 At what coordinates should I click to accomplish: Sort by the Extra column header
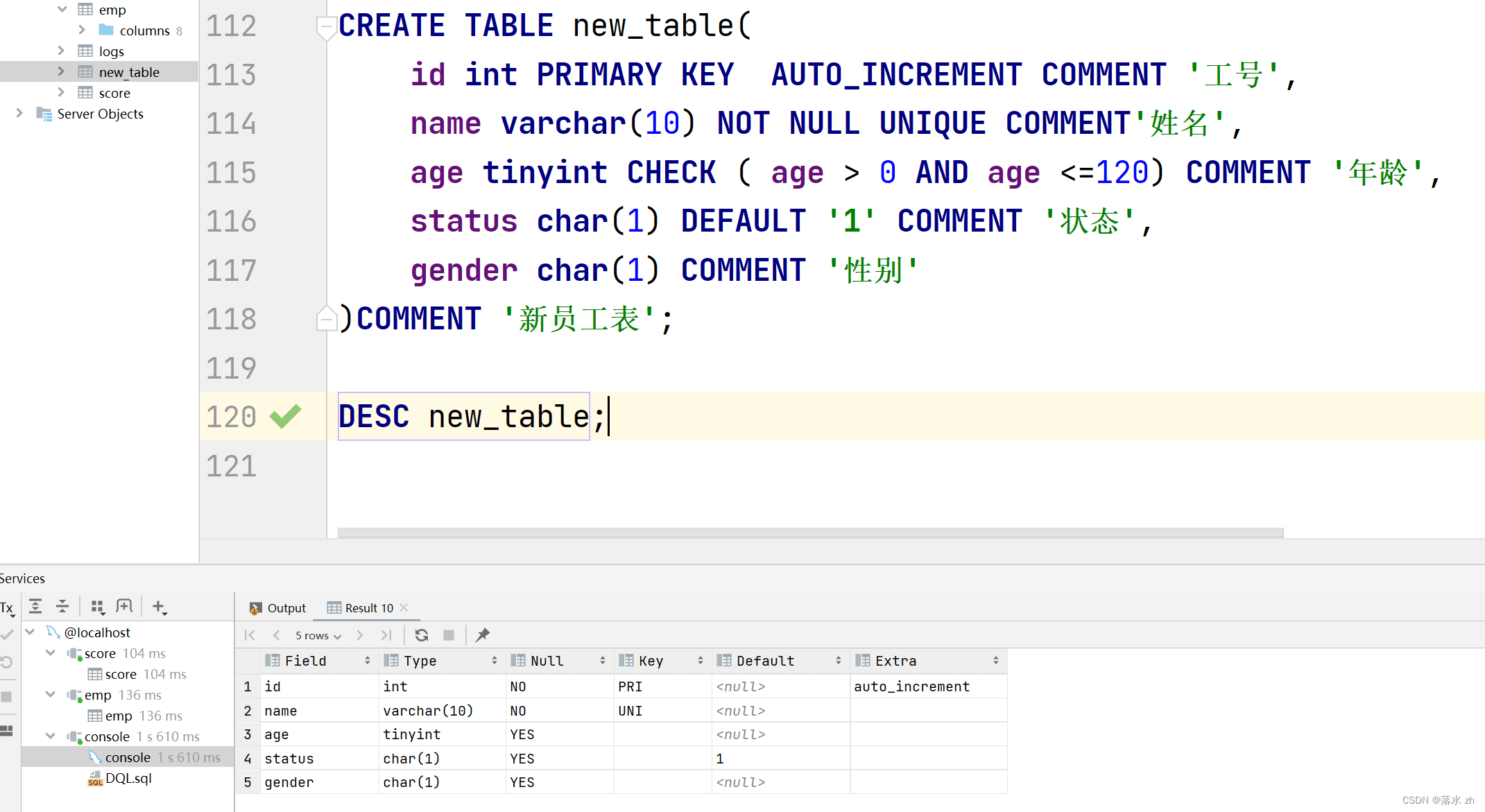point(928,661)
